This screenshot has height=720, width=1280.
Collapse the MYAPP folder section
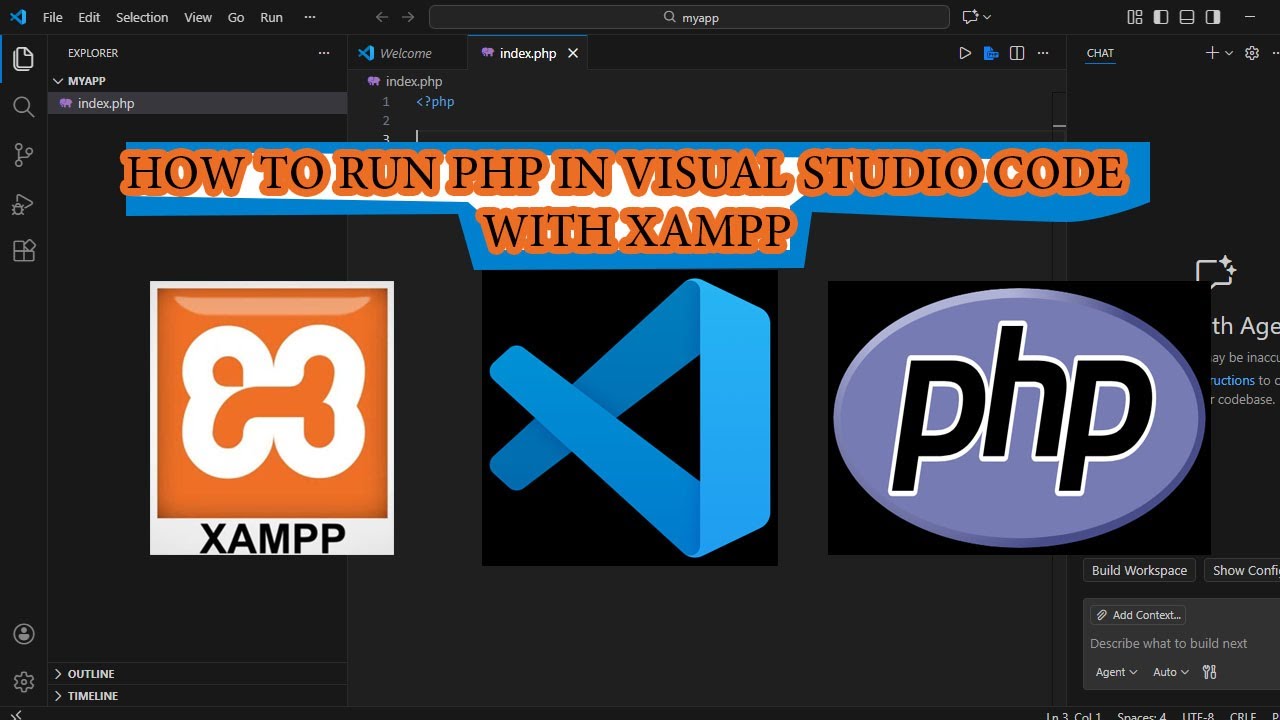coord(197,81)
